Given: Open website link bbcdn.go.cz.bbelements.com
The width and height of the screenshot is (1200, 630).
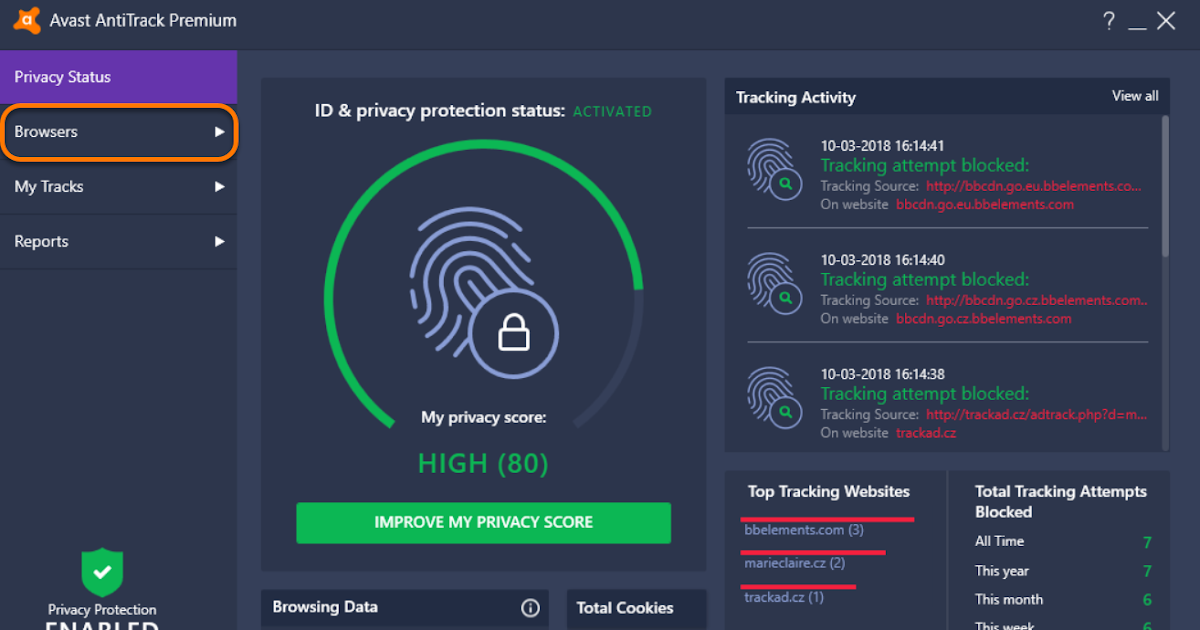Looking at the screenshot, I should (x=984, y=318).
